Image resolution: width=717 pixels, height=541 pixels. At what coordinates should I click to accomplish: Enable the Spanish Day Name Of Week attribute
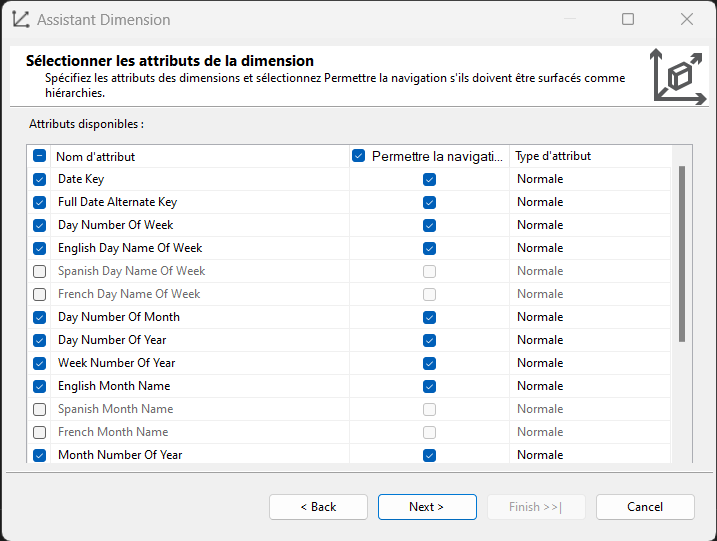(x=40, y=271)
